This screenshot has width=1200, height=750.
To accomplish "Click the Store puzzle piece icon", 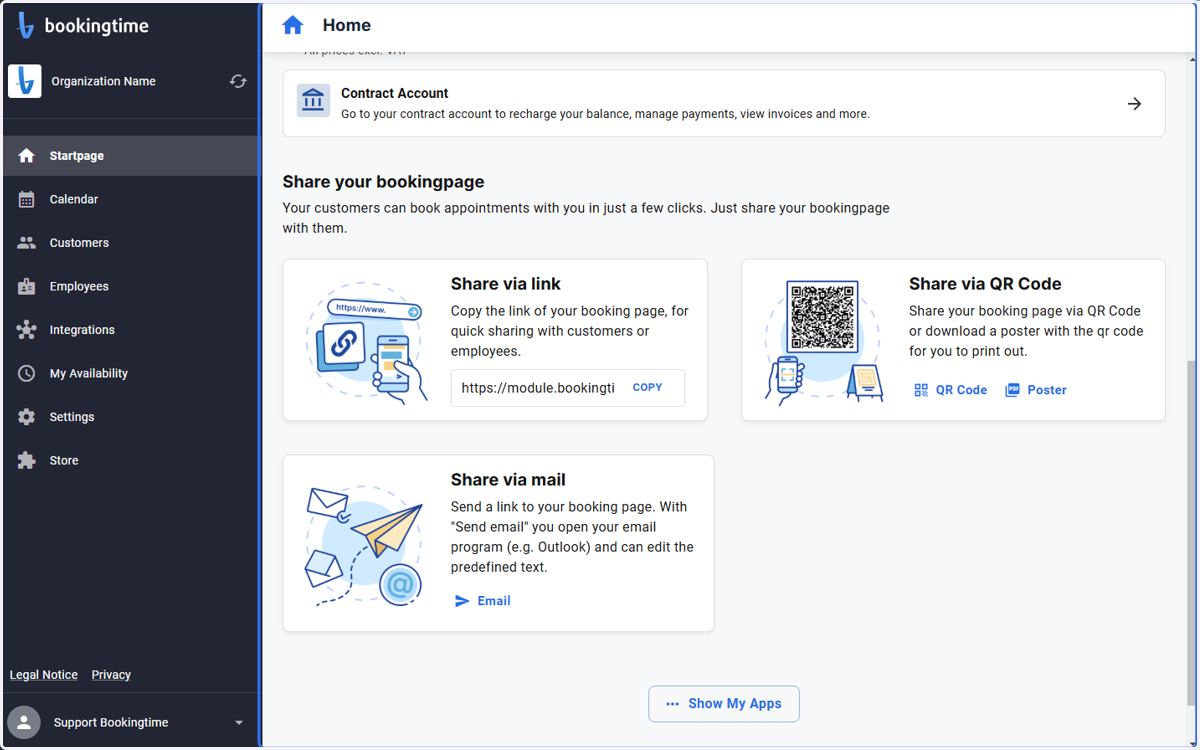I will click(27, 460).
